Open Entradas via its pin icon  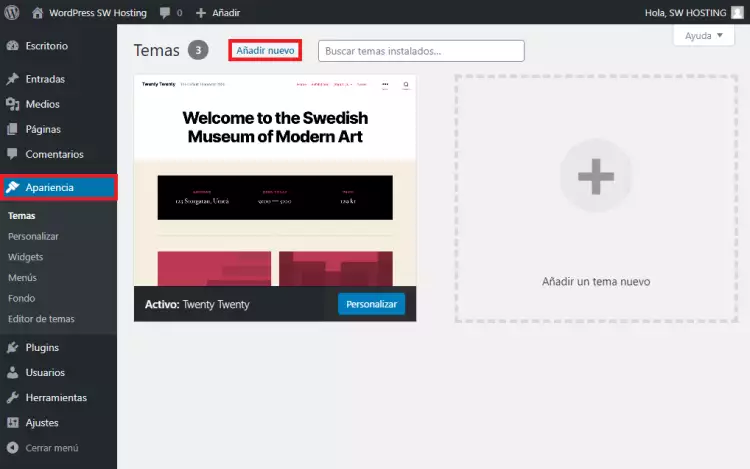coord(13,79)
